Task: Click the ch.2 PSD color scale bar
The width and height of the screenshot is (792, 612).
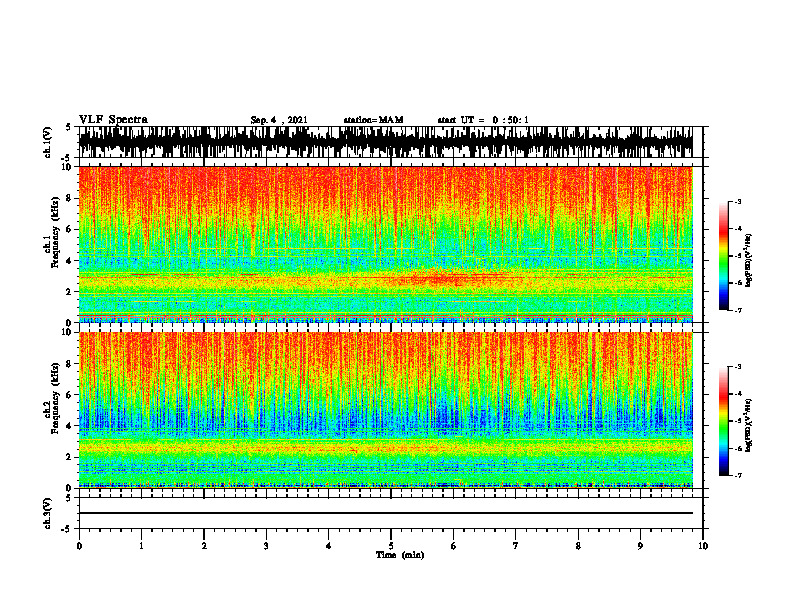Action: click(723, 421)
